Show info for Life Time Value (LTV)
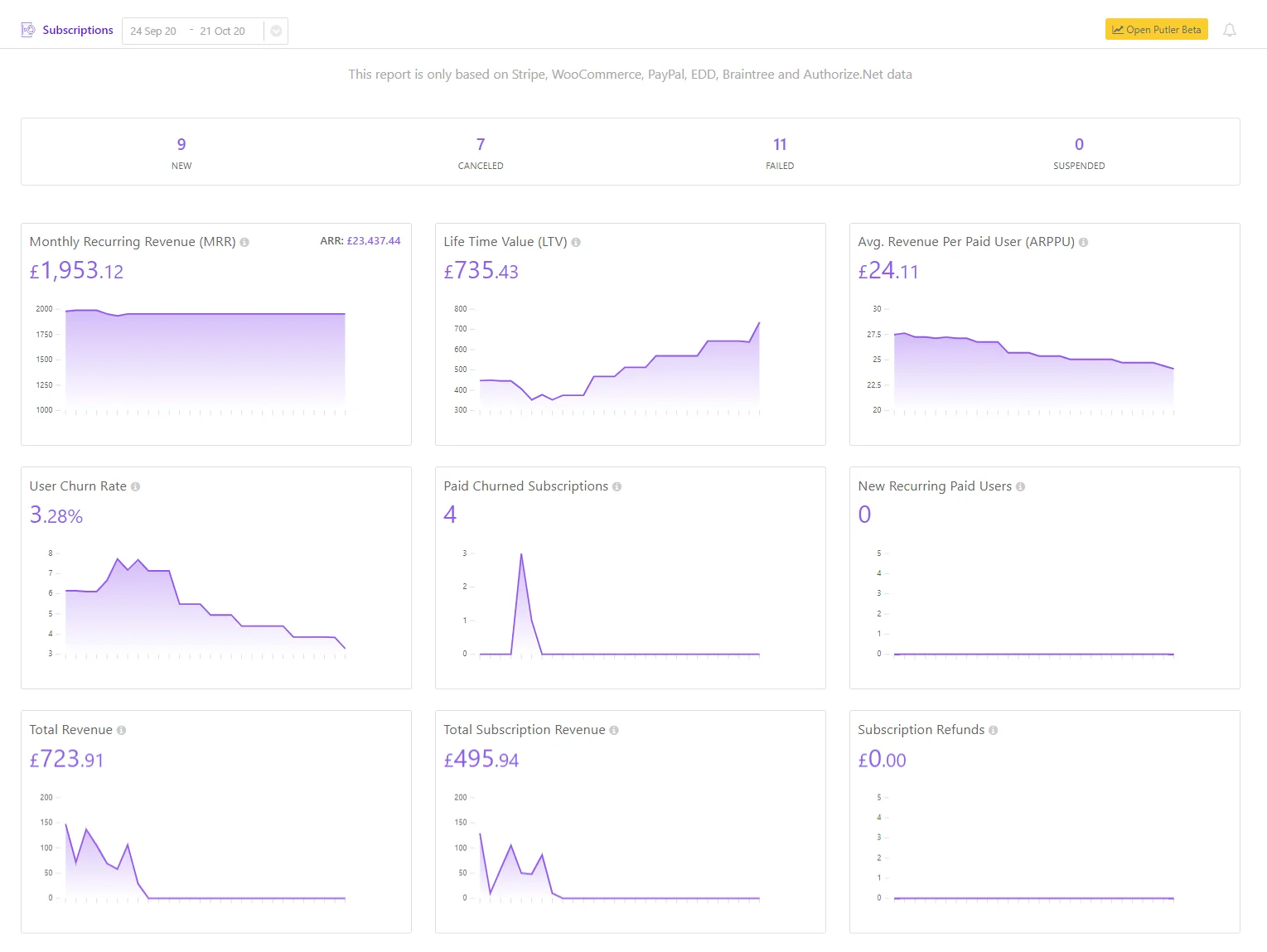The image size is (1267, 952). pos(576,243)
